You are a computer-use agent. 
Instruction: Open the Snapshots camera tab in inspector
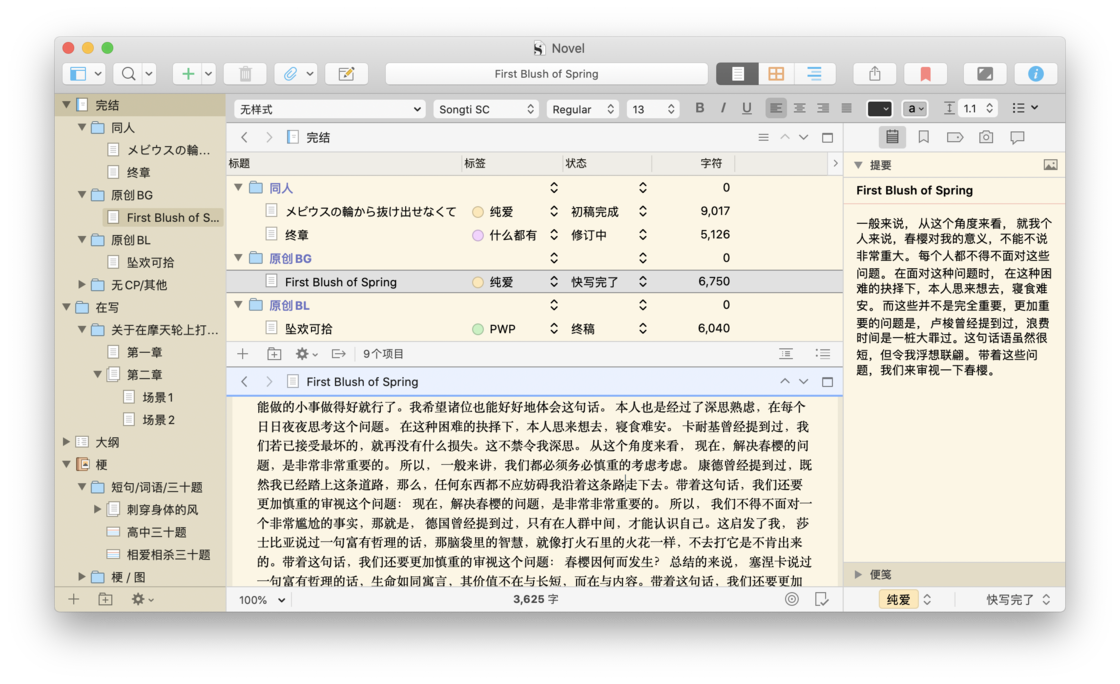986,137
